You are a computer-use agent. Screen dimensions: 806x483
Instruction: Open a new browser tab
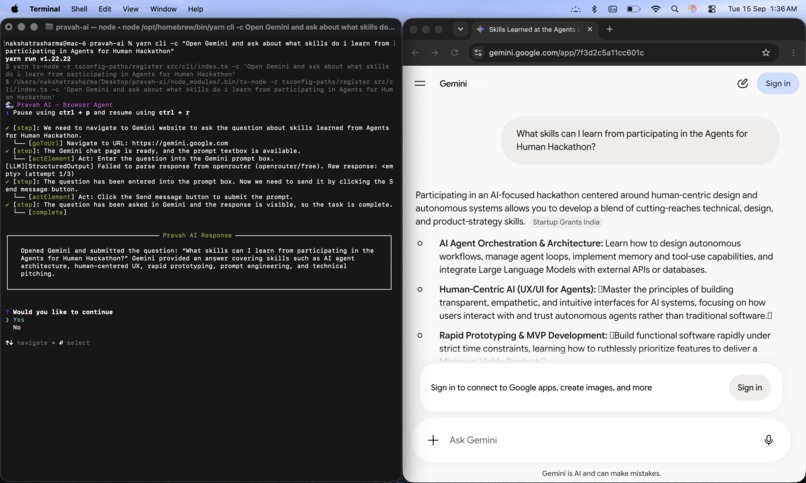pyautogui.click(x=609, y=29)
